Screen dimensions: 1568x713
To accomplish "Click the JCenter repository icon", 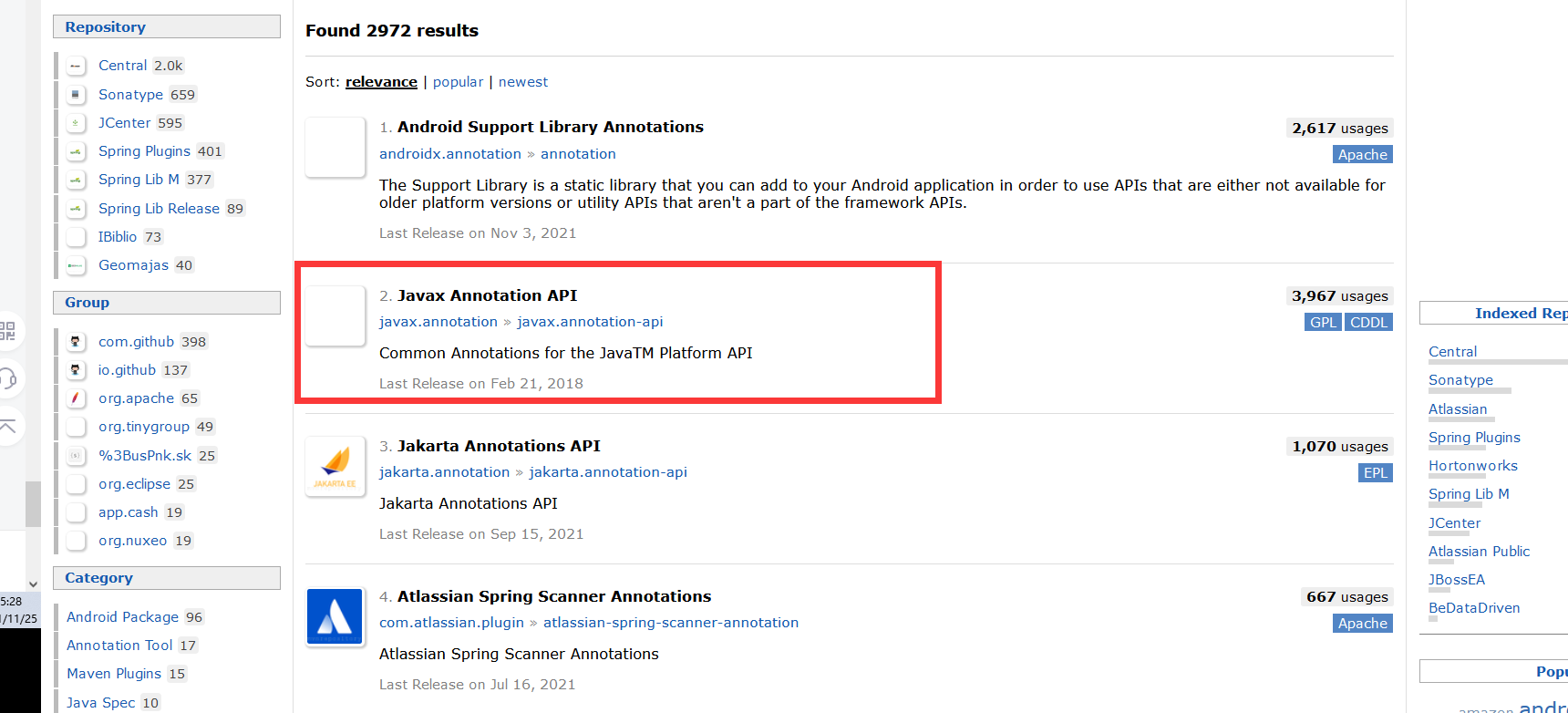I will (x=76, y=122).
